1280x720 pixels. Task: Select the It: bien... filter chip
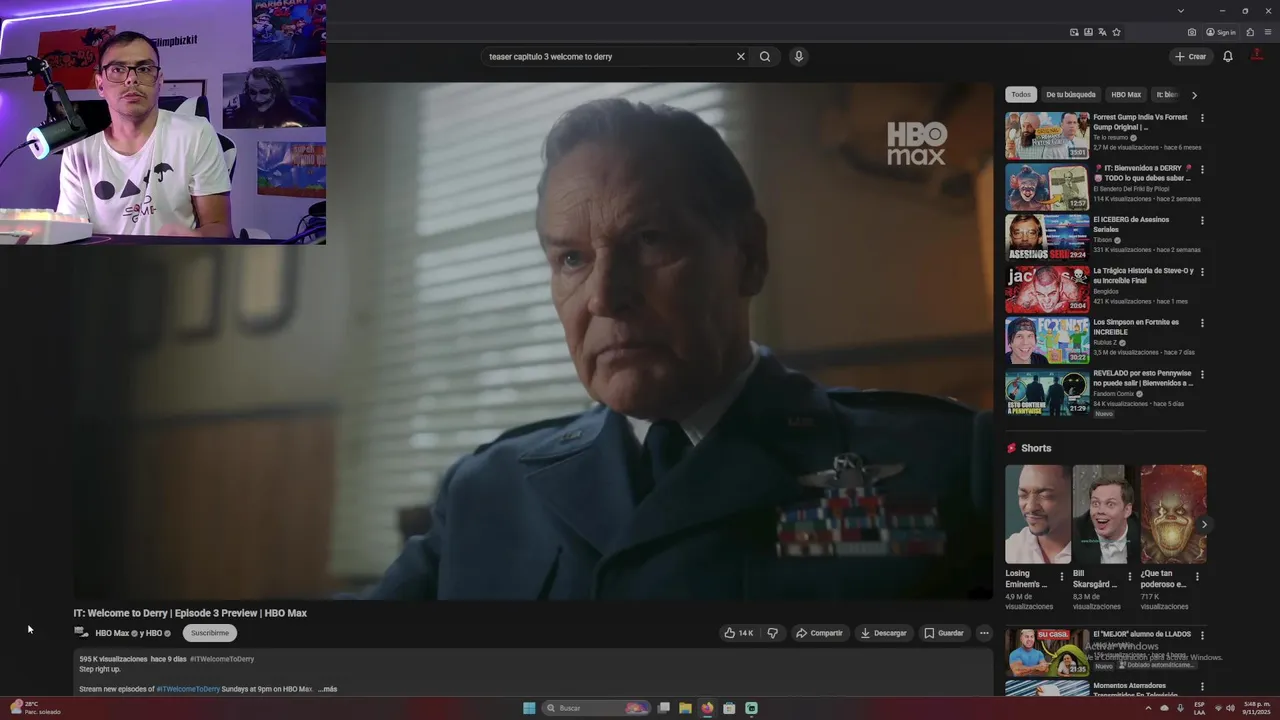coord(1167,95)
